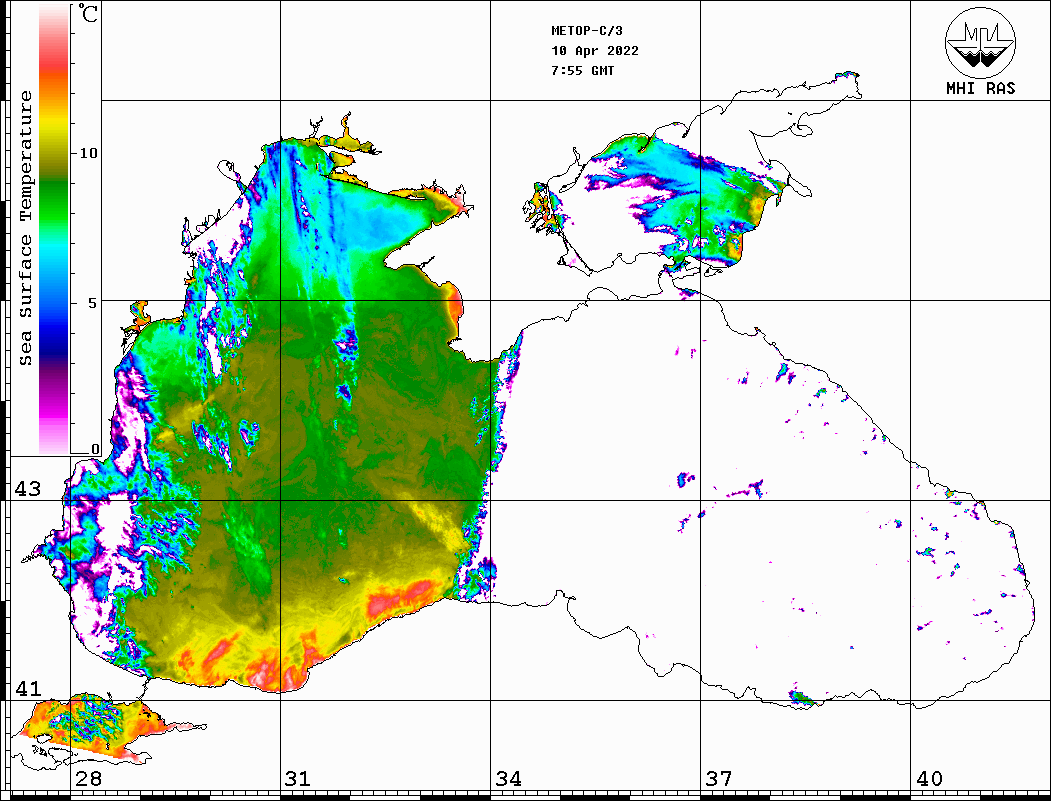Click longitude label 37
This screenshot has width=1051, height=801.
719,779
